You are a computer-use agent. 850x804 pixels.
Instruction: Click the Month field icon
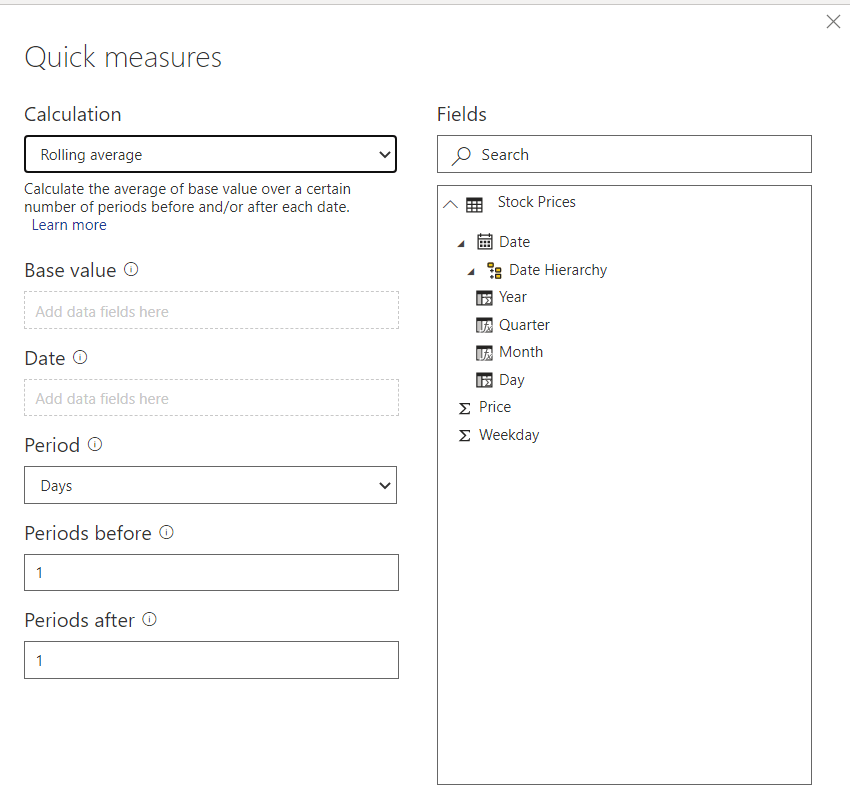click(484, 353)
